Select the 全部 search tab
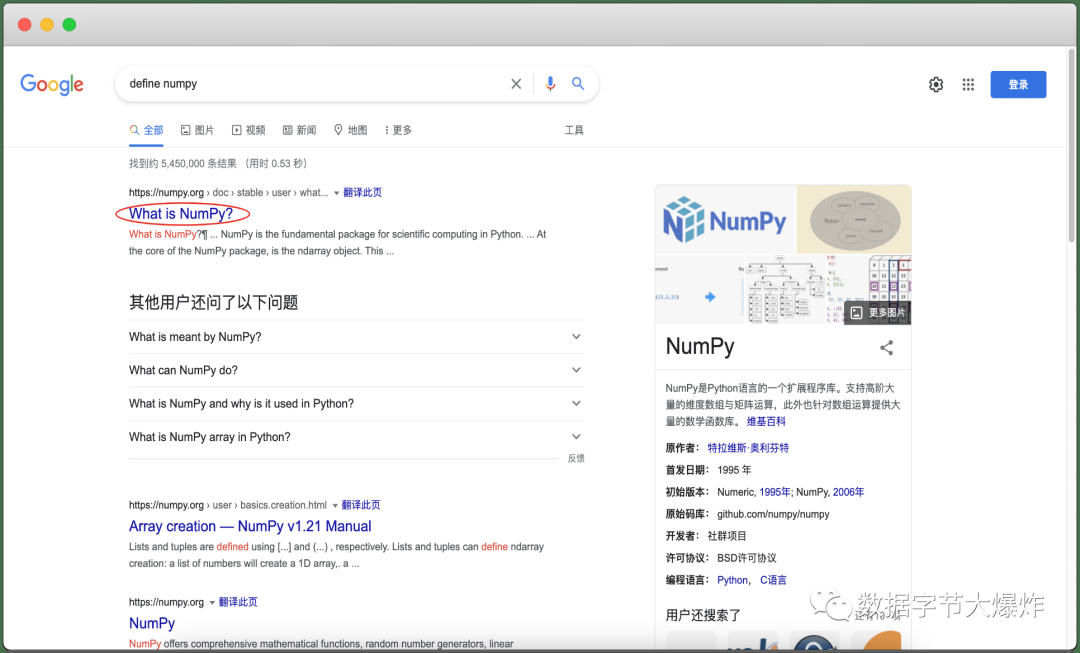The width and height of the screenshot is (1080, 653). point(146,130)
